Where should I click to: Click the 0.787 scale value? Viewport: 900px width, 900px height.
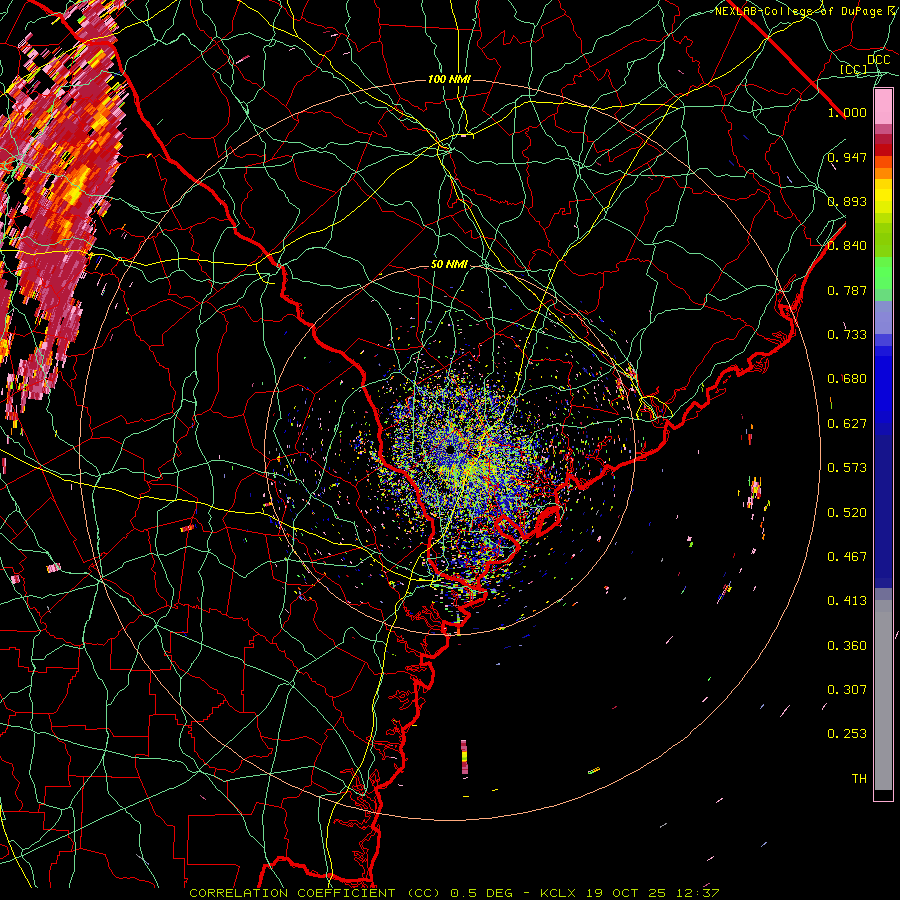[x=847, y=290]
